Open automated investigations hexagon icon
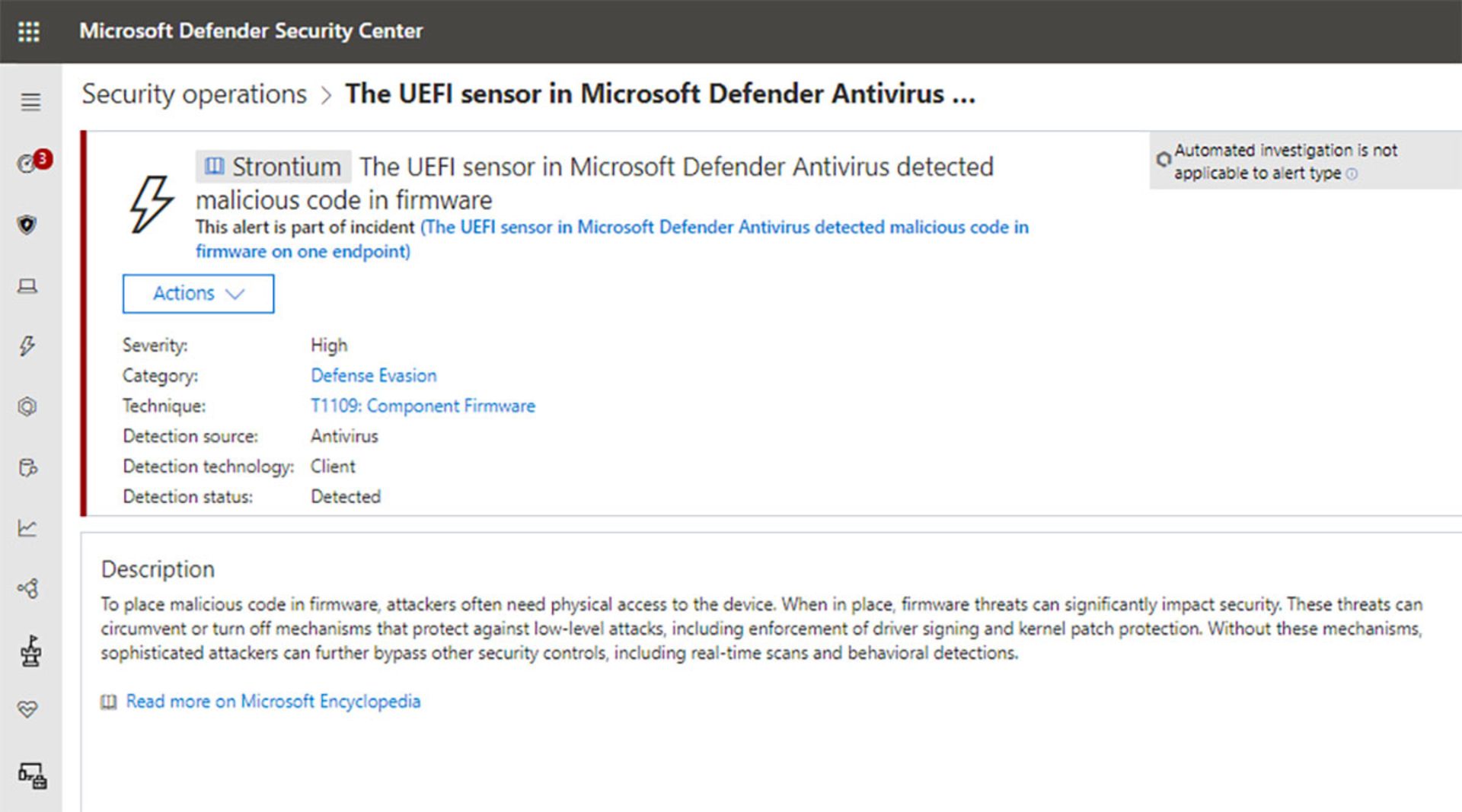This screenshot has height=812, width=1462. tap(27, 406)
